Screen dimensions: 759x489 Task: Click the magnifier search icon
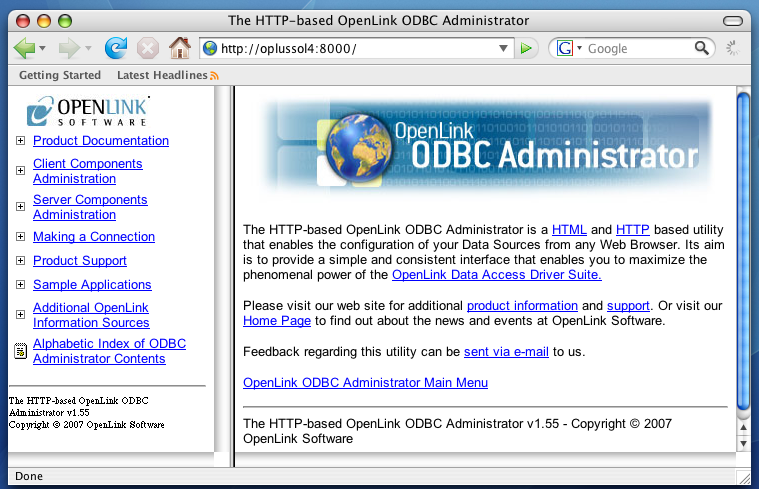point(701,48)
